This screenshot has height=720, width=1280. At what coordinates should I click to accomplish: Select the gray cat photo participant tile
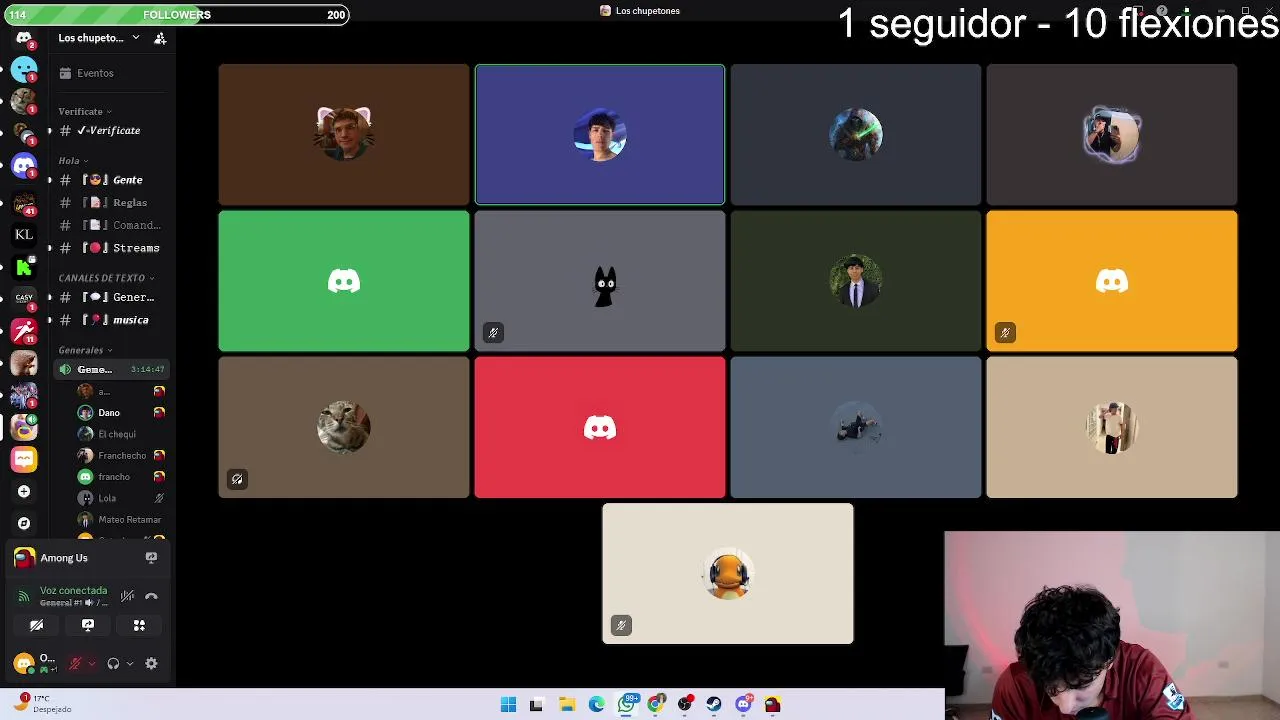344,427
